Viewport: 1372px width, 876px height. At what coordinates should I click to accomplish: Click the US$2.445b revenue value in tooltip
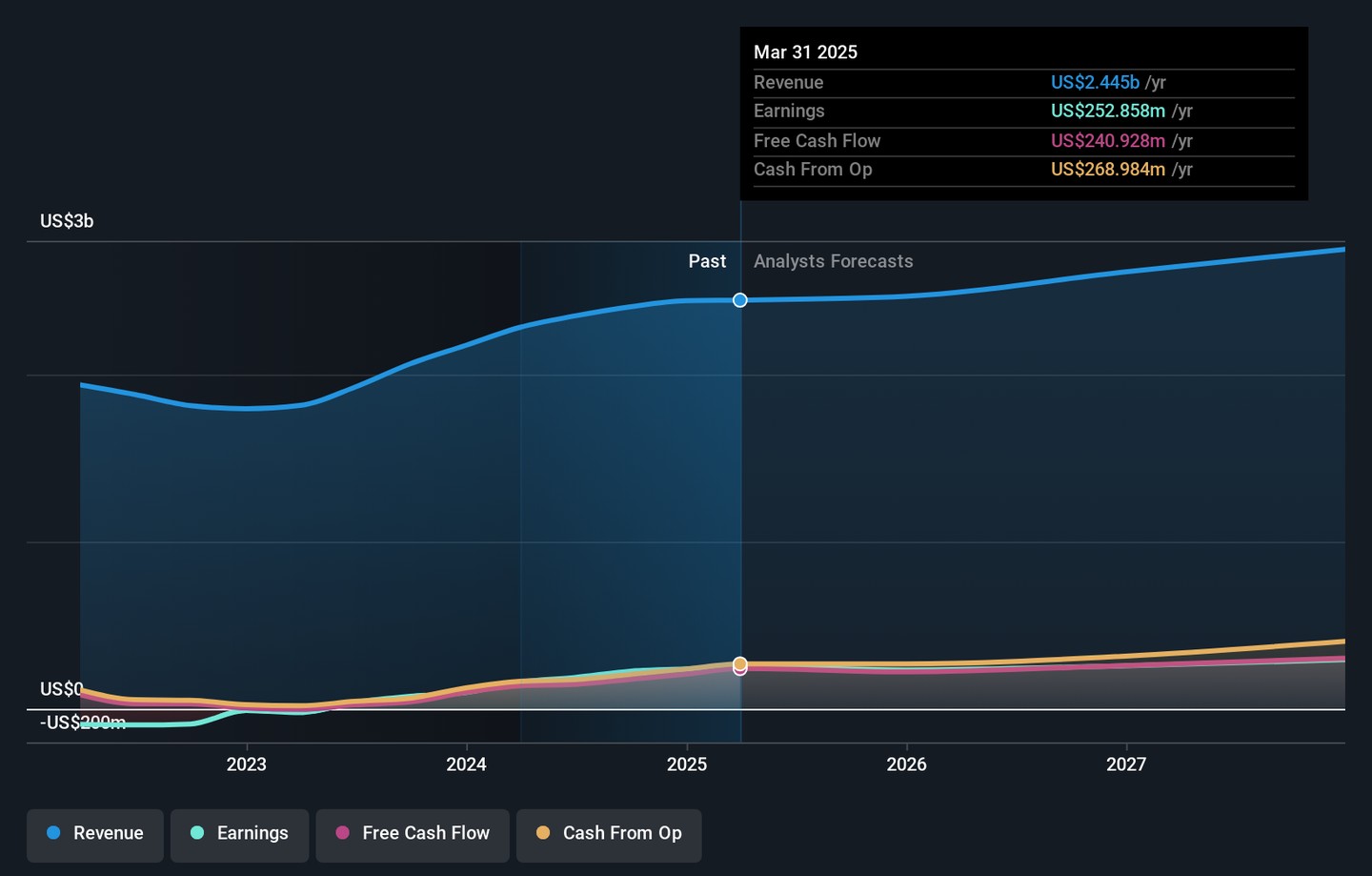click(x=1095, y=83)
